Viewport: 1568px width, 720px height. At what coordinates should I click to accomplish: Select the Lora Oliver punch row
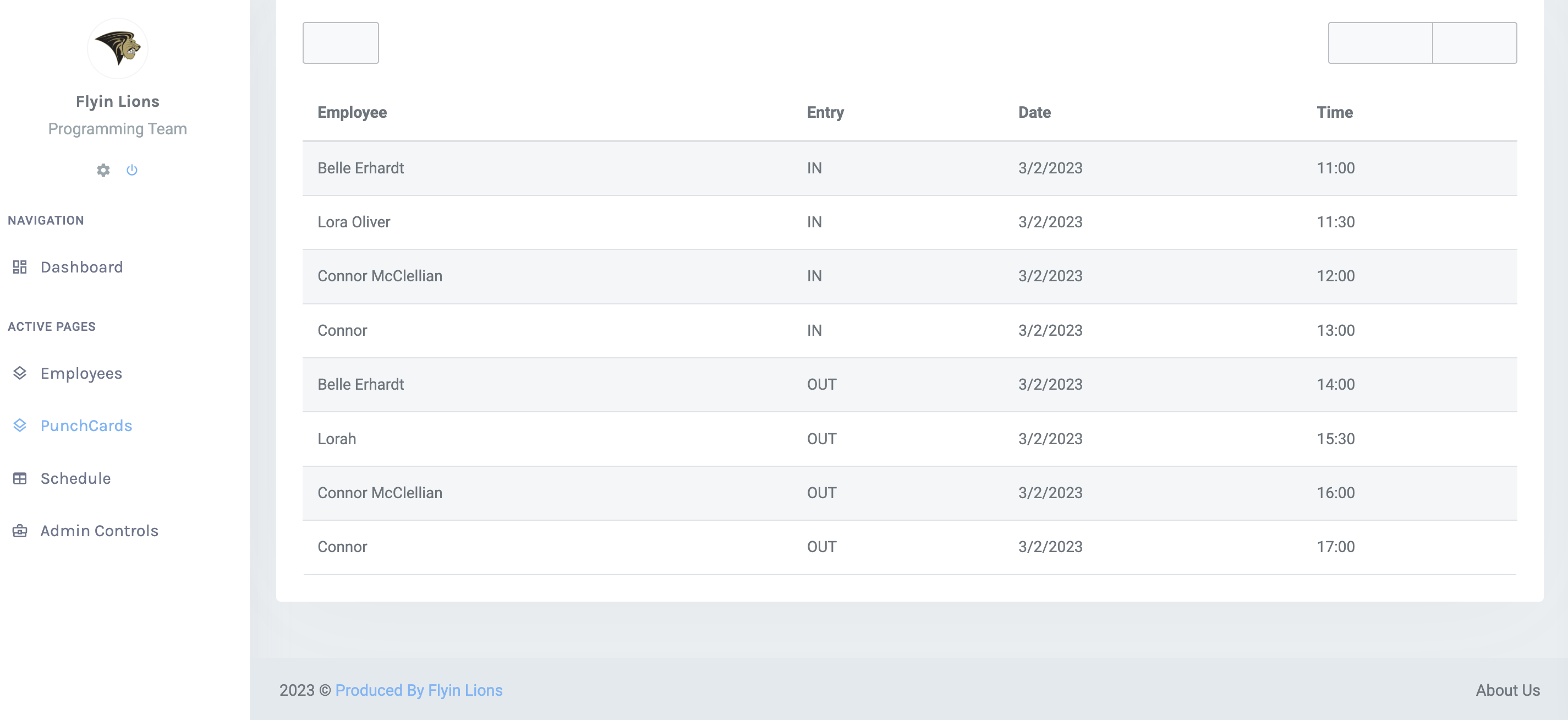coord(909,222)
